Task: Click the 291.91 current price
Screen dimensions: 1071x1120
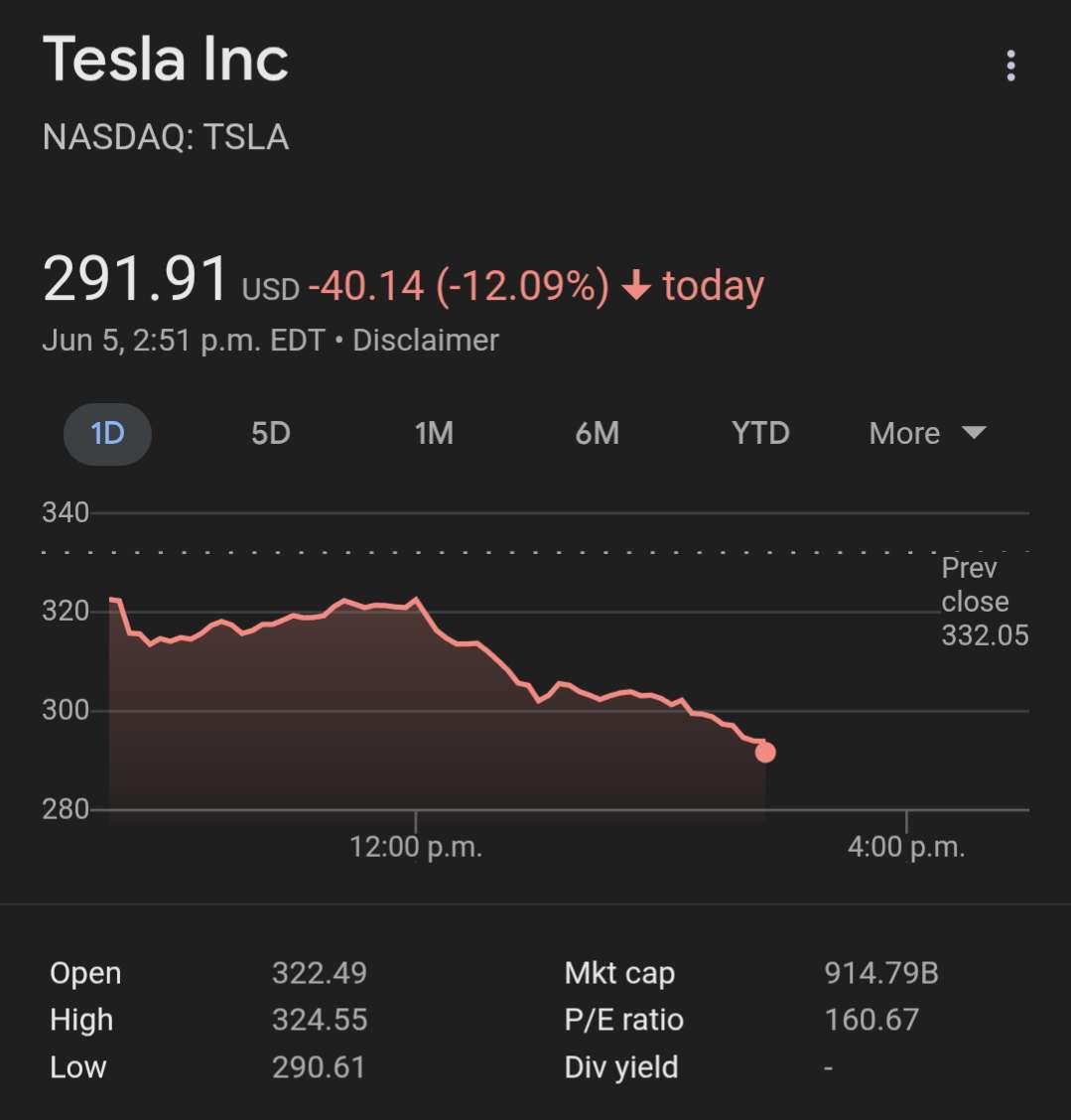Action: click(x=135, y=279)
